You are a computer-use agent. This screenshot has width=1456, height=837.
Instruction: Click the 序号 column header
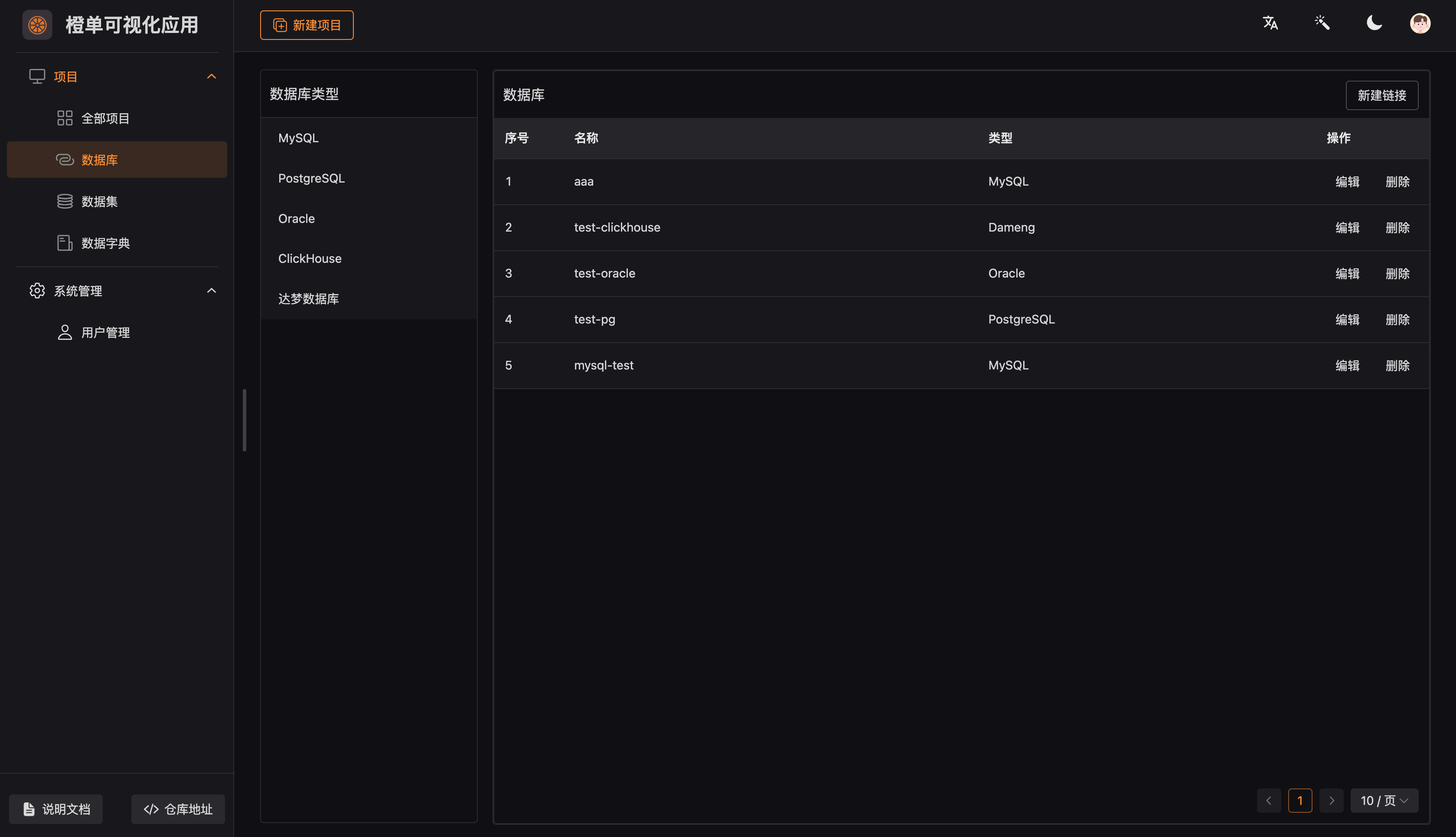(x=516, y=138)
